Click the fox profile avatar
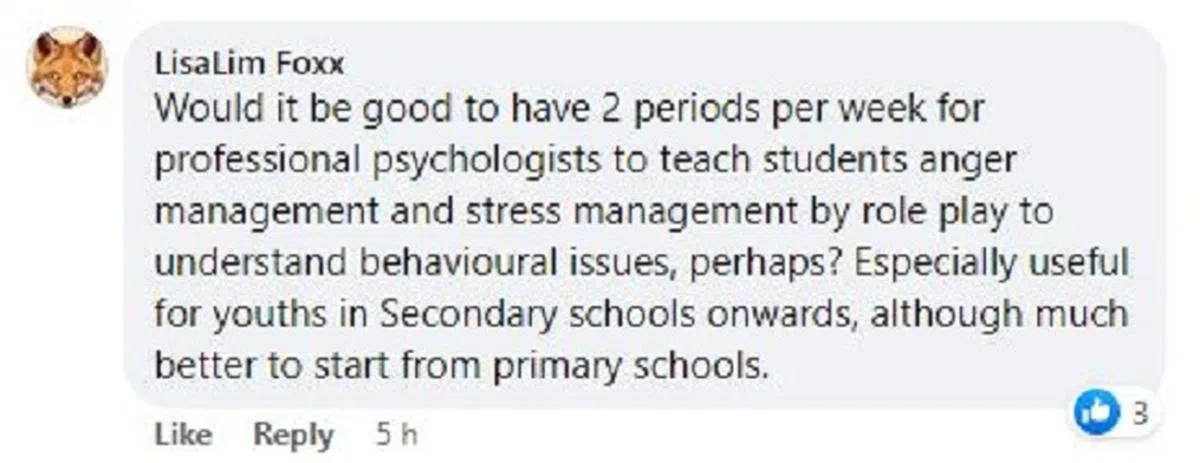This screenshot has width=1200, height=463. pyautogui.click(x=67, y=66)
